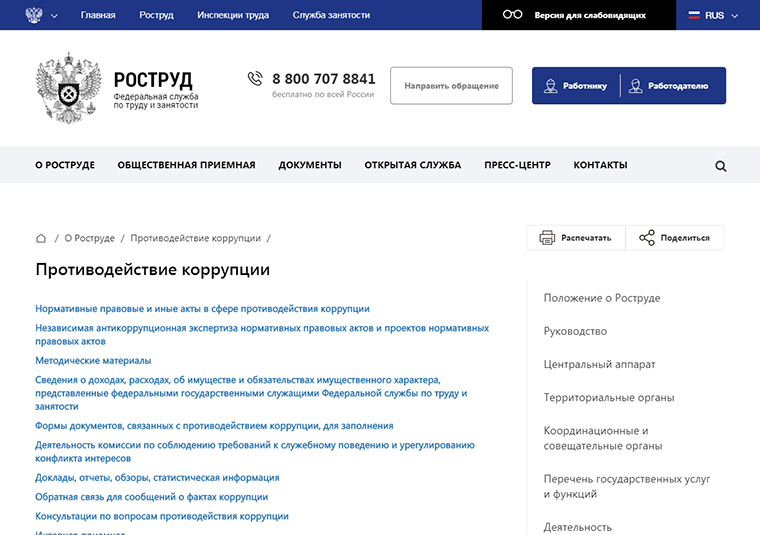
Task: Open Формы документов для заполнения link
Action: pyautogui.click(x=214, y=426)
